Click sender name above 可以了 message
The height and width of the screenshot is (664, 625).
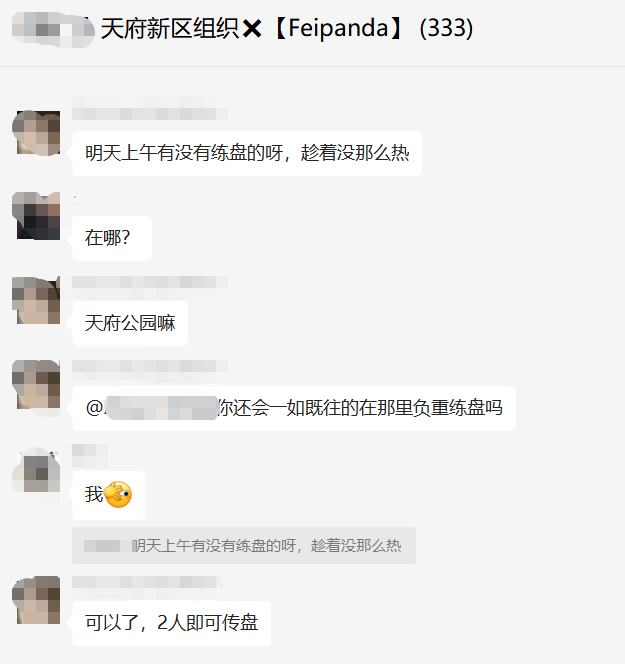tap(147, 582)
